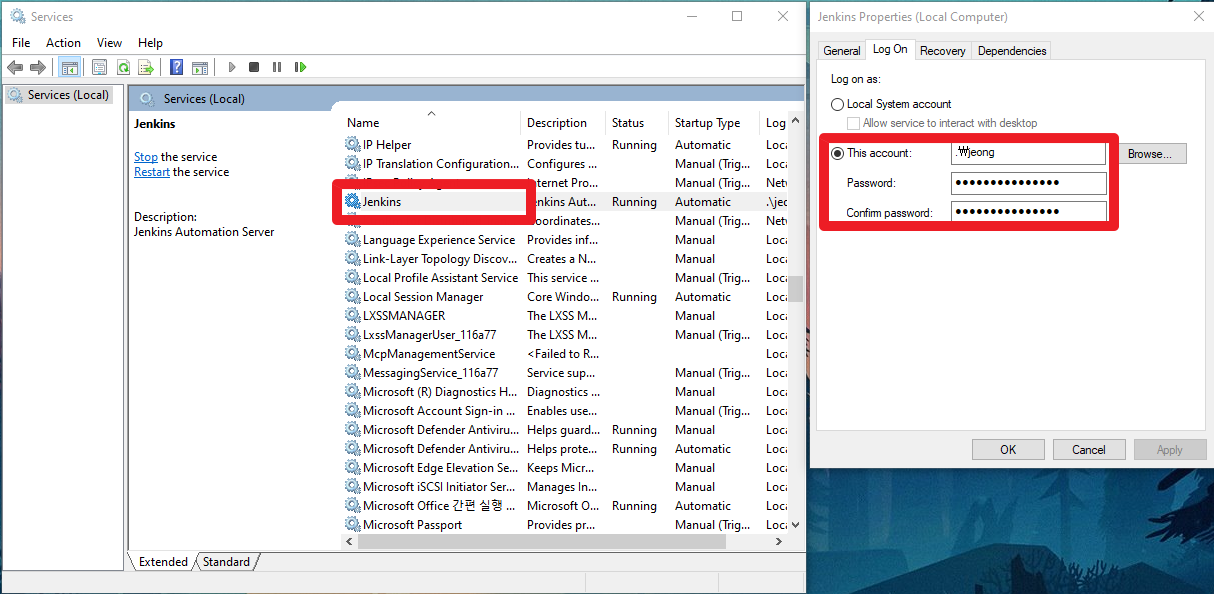Click the gear icon beside Language Experience Service

coord(352,240)
